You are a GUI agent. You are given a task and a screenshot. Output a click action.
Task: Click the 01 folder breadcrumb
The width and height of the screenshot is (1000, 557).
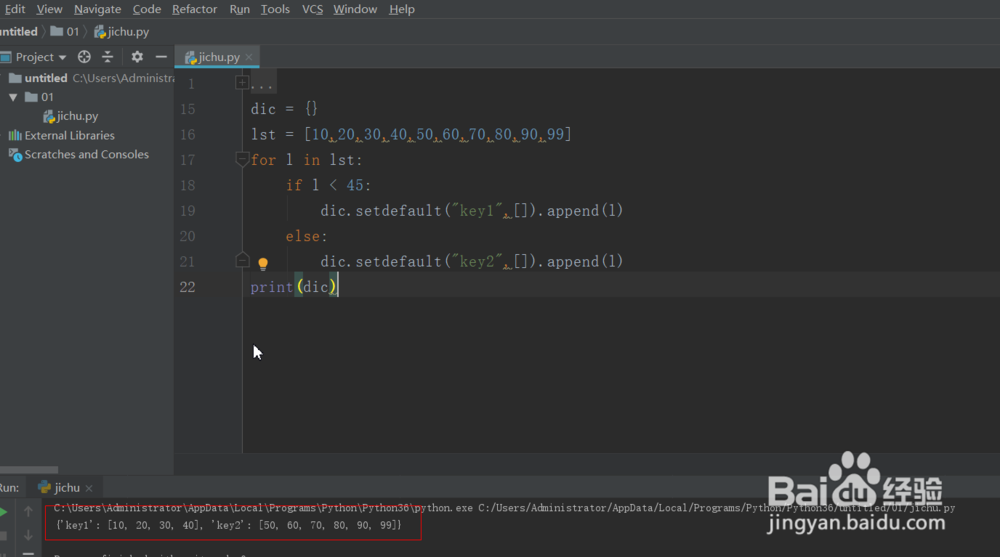[x=64, y=31]
